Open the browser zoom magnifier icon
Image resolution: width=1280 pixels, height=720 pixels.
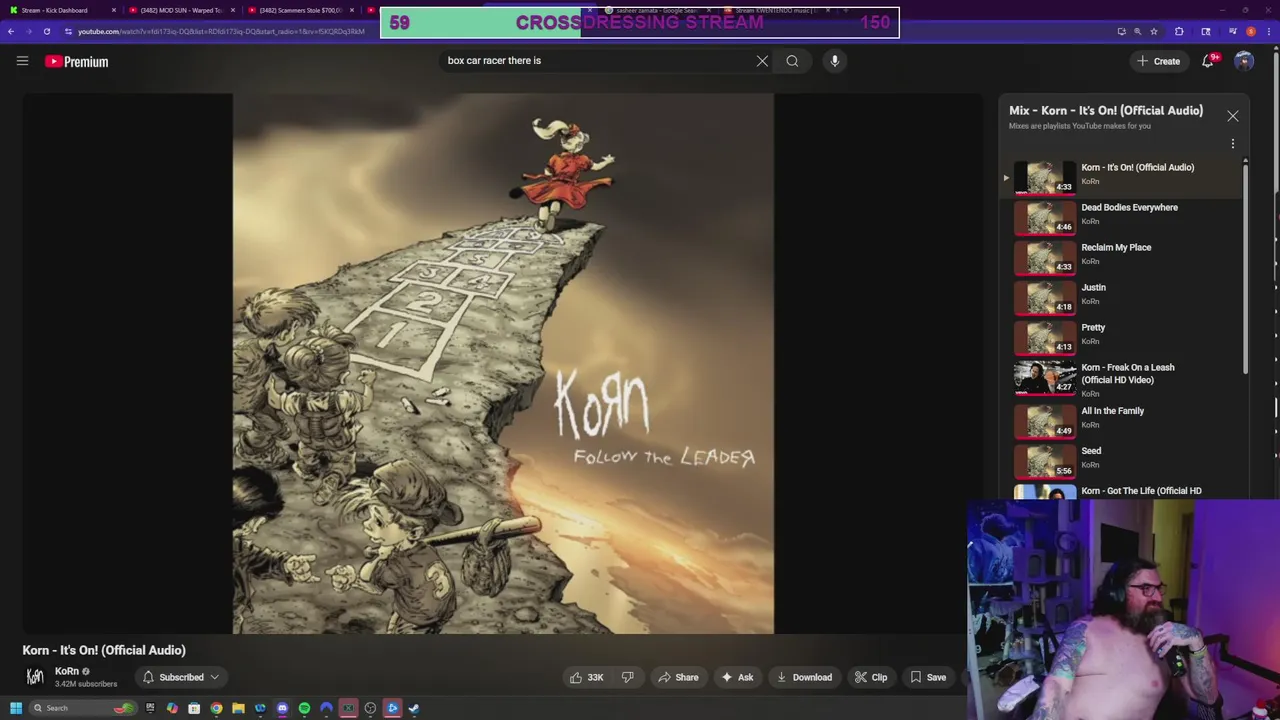1138,31
